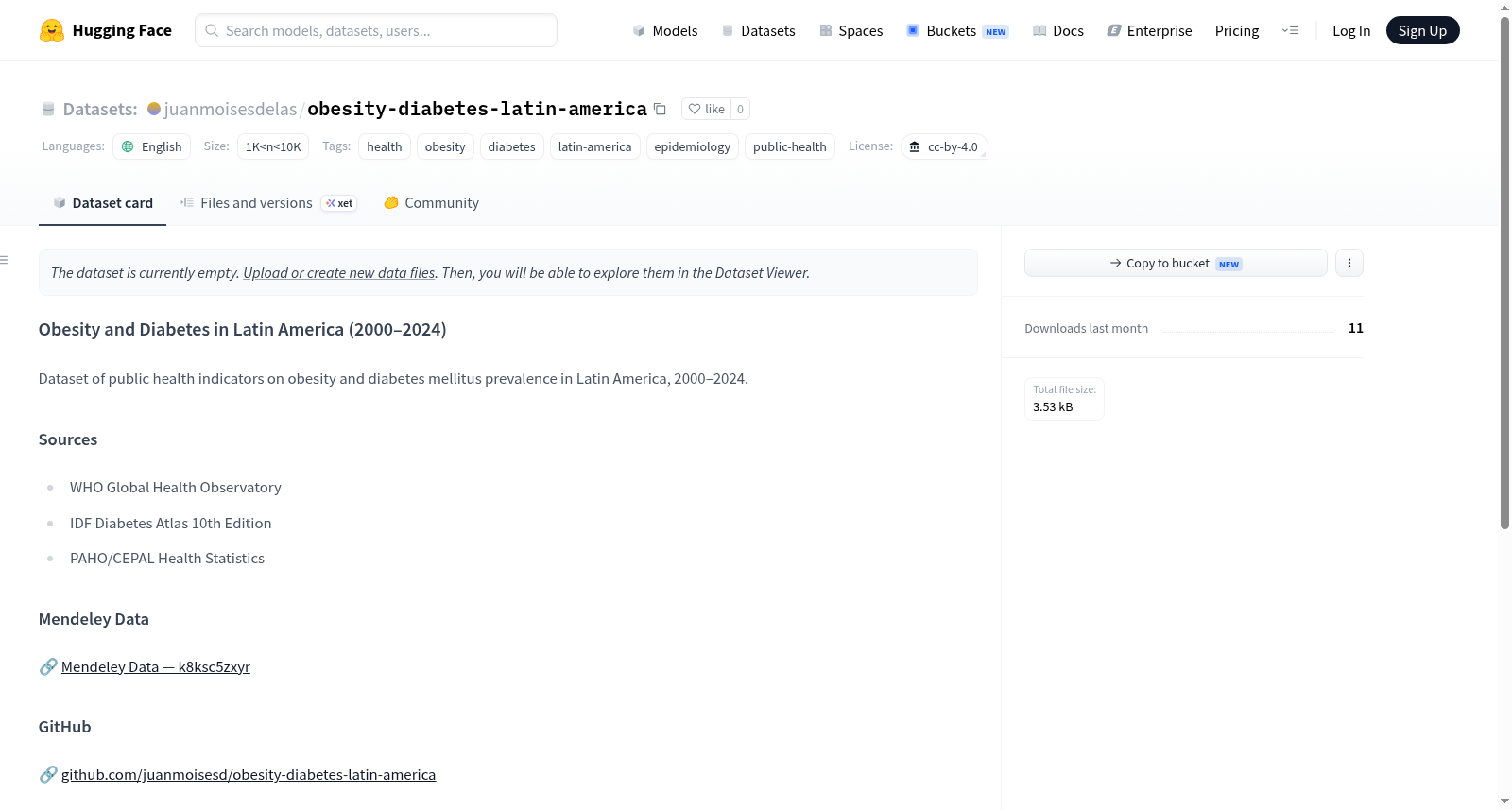Click the Sources section heading

point(68,439)
